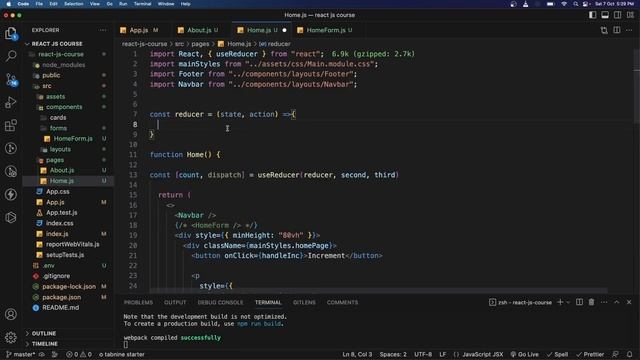This screenshot has width=640, height=360.
Task: Open the Selection menu in menu bar
Action: pos(73,4)
